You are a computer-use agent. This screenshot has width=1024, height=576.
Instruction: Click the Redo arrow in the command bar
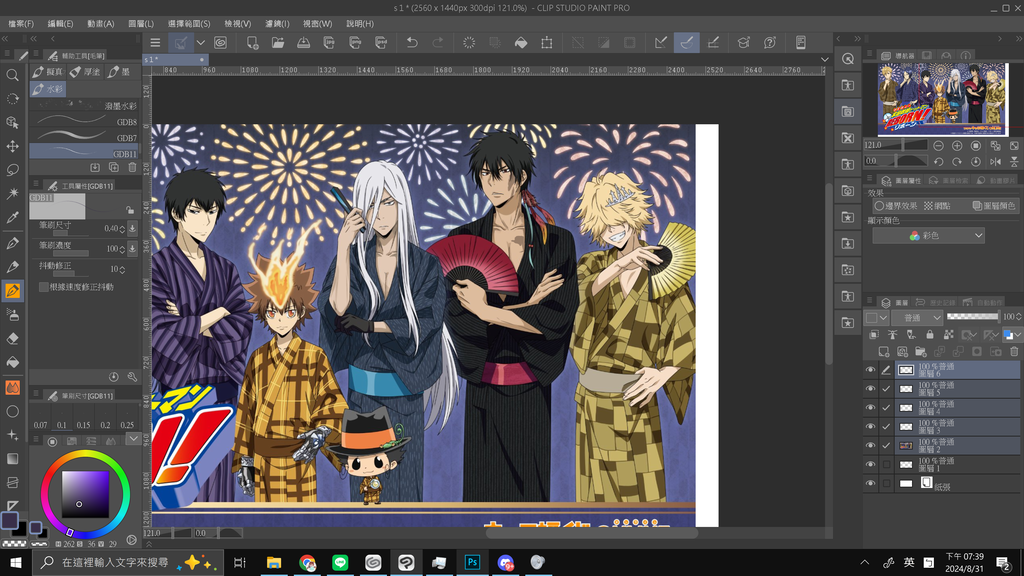point(438,42)
